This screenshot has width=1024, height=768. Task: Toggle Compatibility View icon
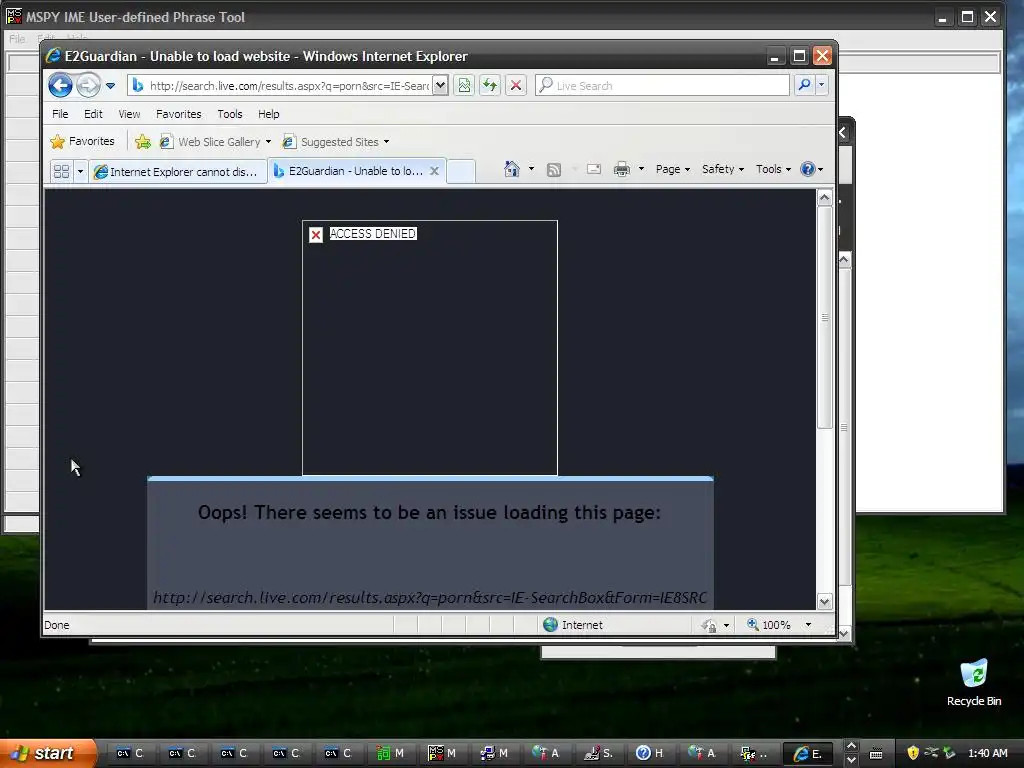coord(464,86)
